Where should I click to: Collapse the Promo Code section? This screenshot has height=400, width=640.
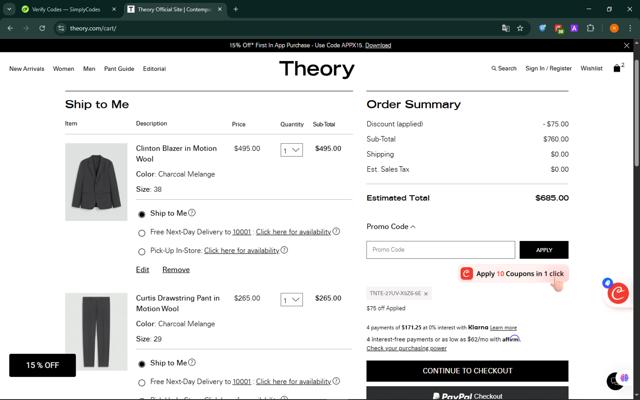(x=391, y=227)
